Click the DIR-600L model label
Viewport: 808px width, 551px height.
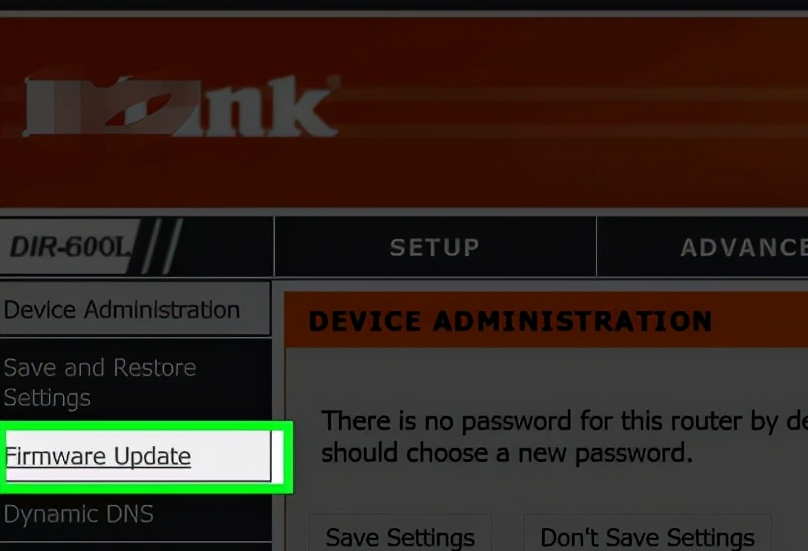tap(70, 247)
